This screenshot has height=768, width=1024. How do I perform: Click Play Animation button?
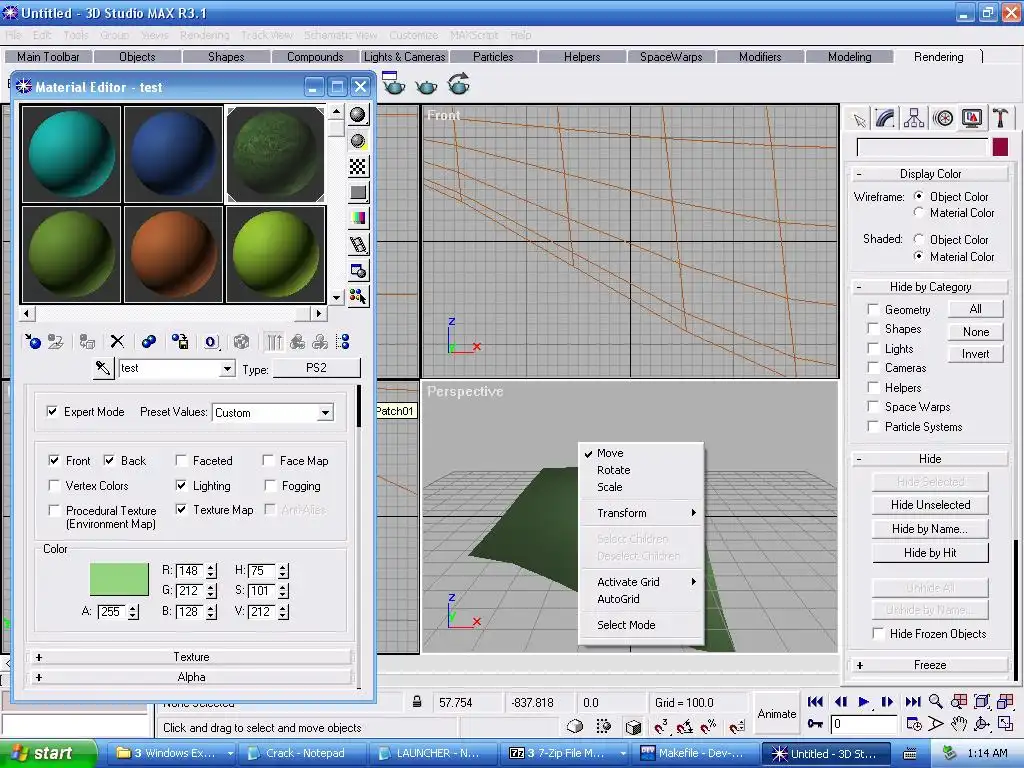pyautogui.click(x=863, y=702)
